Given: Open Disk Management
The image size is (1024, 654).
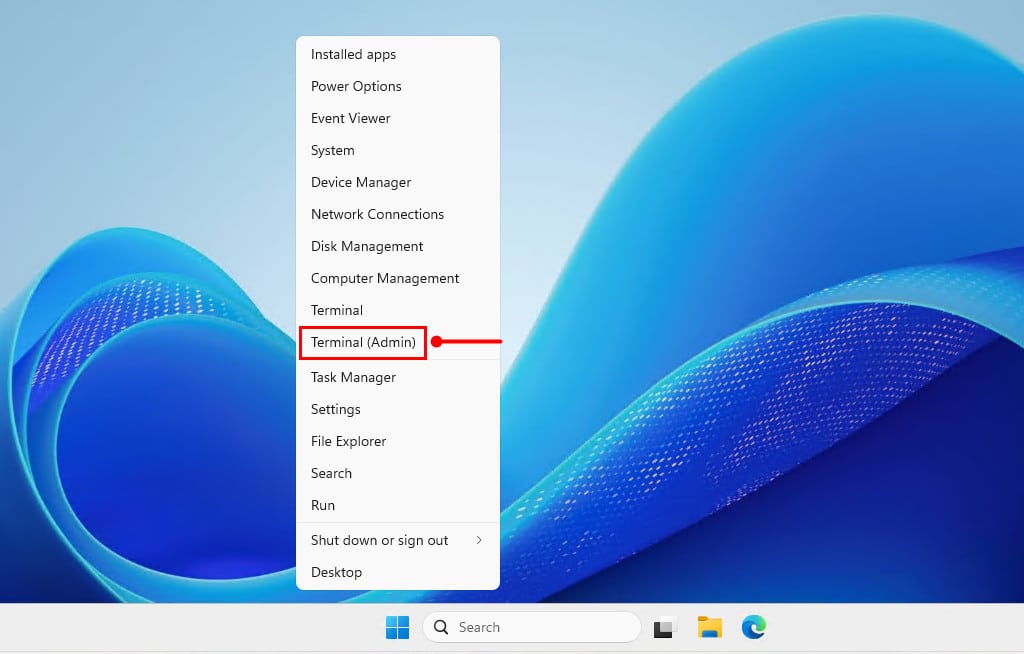Looking at the screenshot, I should click(x=367, y=246).
